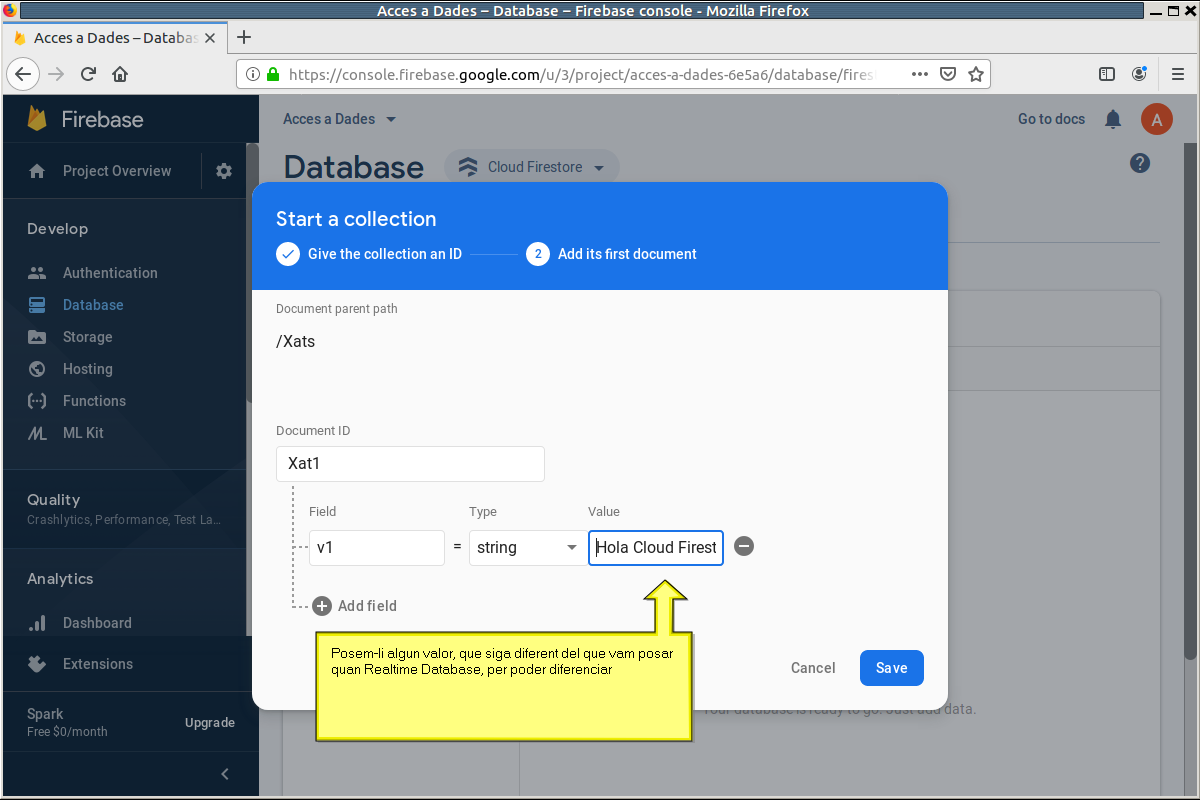
Task: Click the ML Kit icon
Action: point(37,433)
